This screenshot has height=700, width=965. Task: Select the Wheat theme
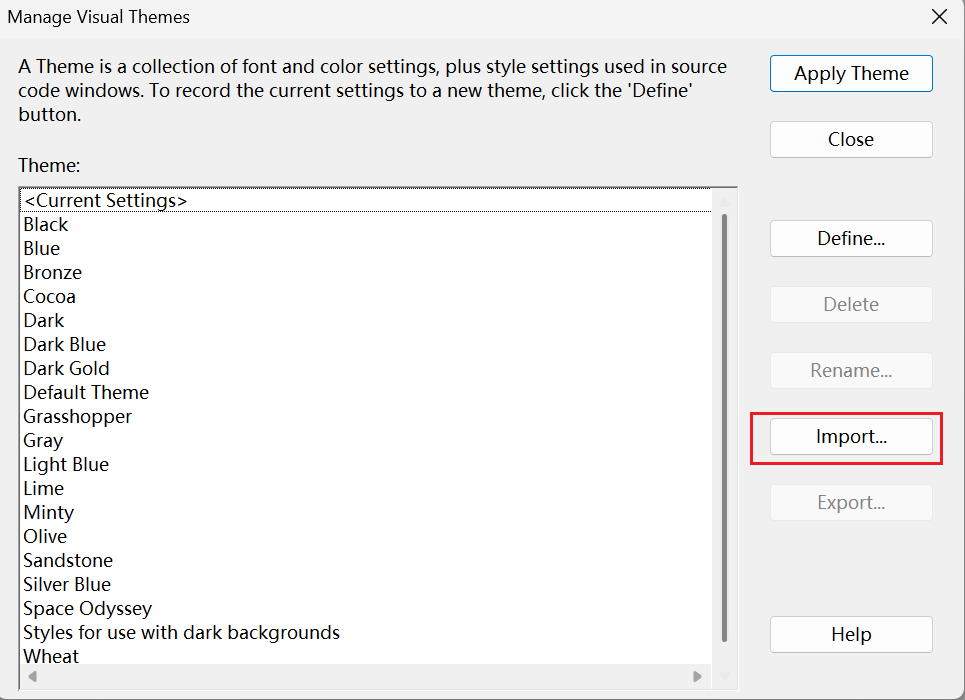pyautogui.click(x=366, y=655)
